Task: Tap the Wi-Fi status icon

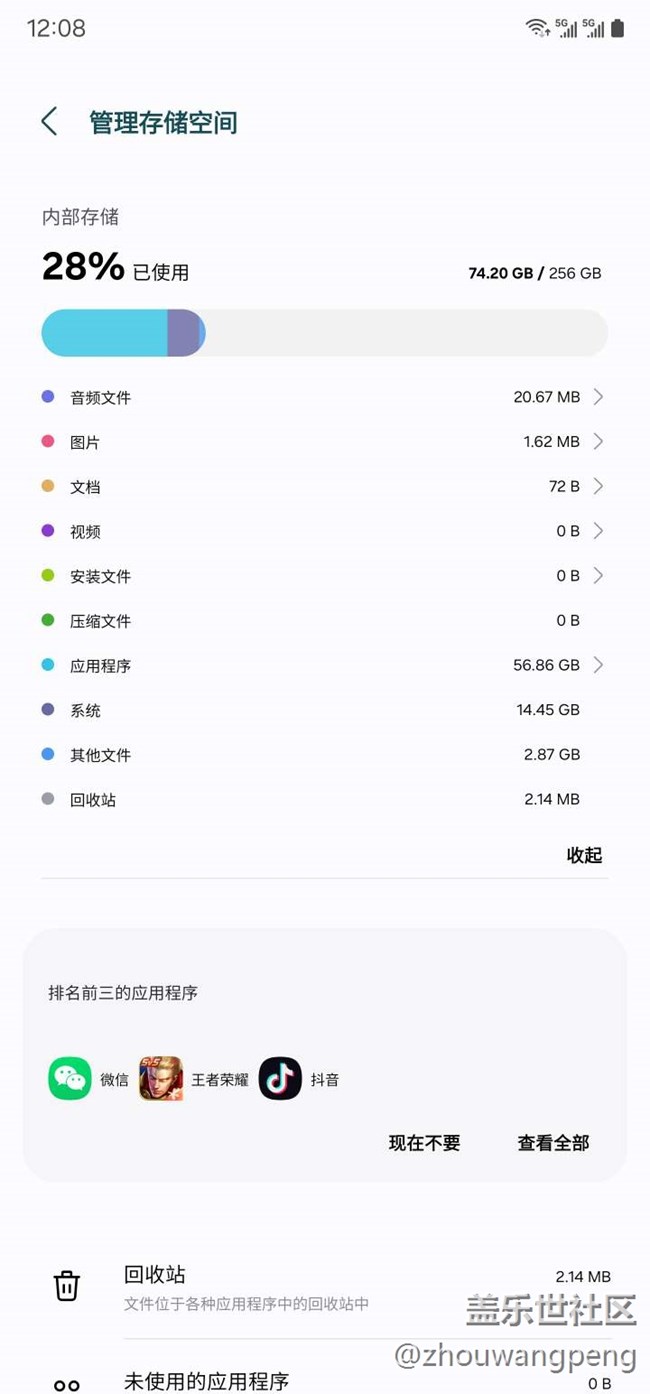Action: click(538, 28)
